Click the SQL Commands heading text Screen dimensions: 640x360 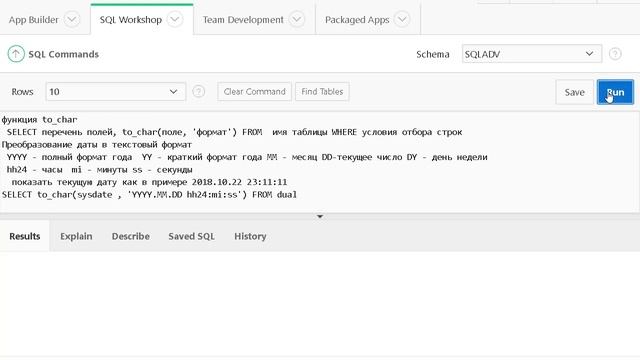tap(63, 54)
